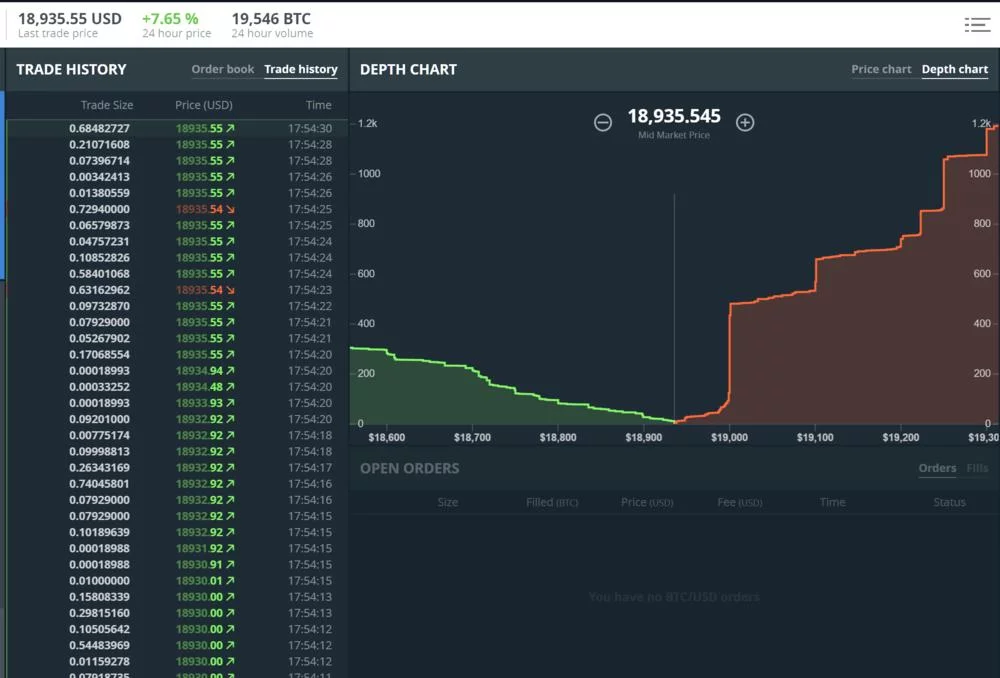Select the trade row at 17:54:30

click(177, 128)
